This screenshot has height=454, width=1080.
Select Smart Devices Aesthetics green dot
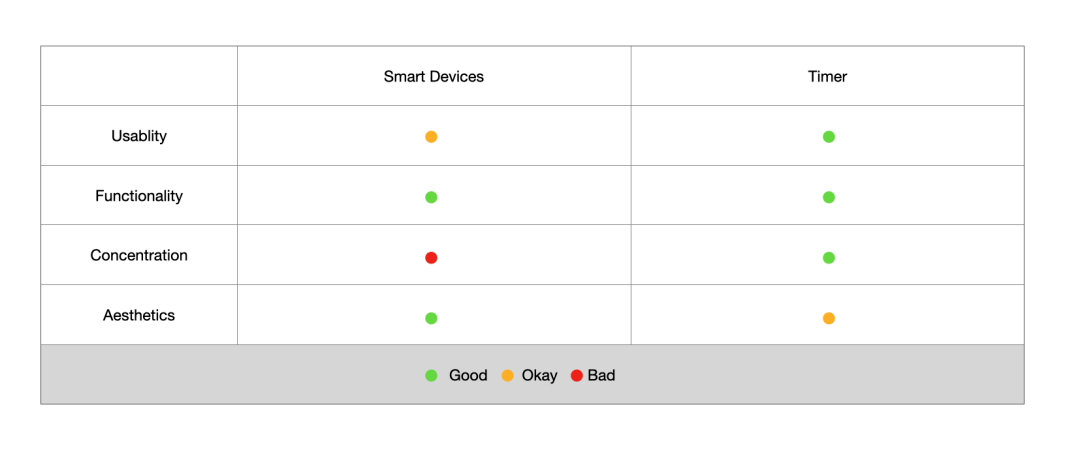tap(431, 318)
